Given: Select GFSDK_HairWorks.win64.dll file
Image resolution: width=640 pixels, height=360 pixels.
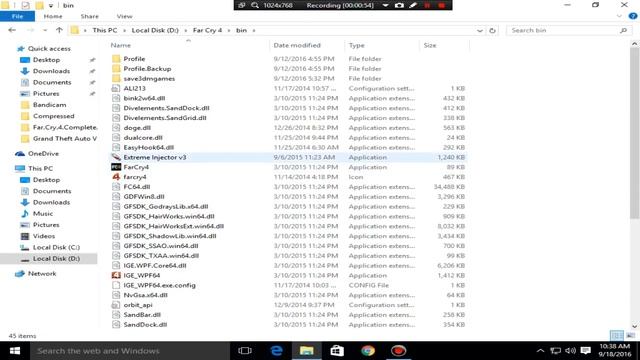Looking at the screenshot, I should pyautogui.click(x=169, y=216).
